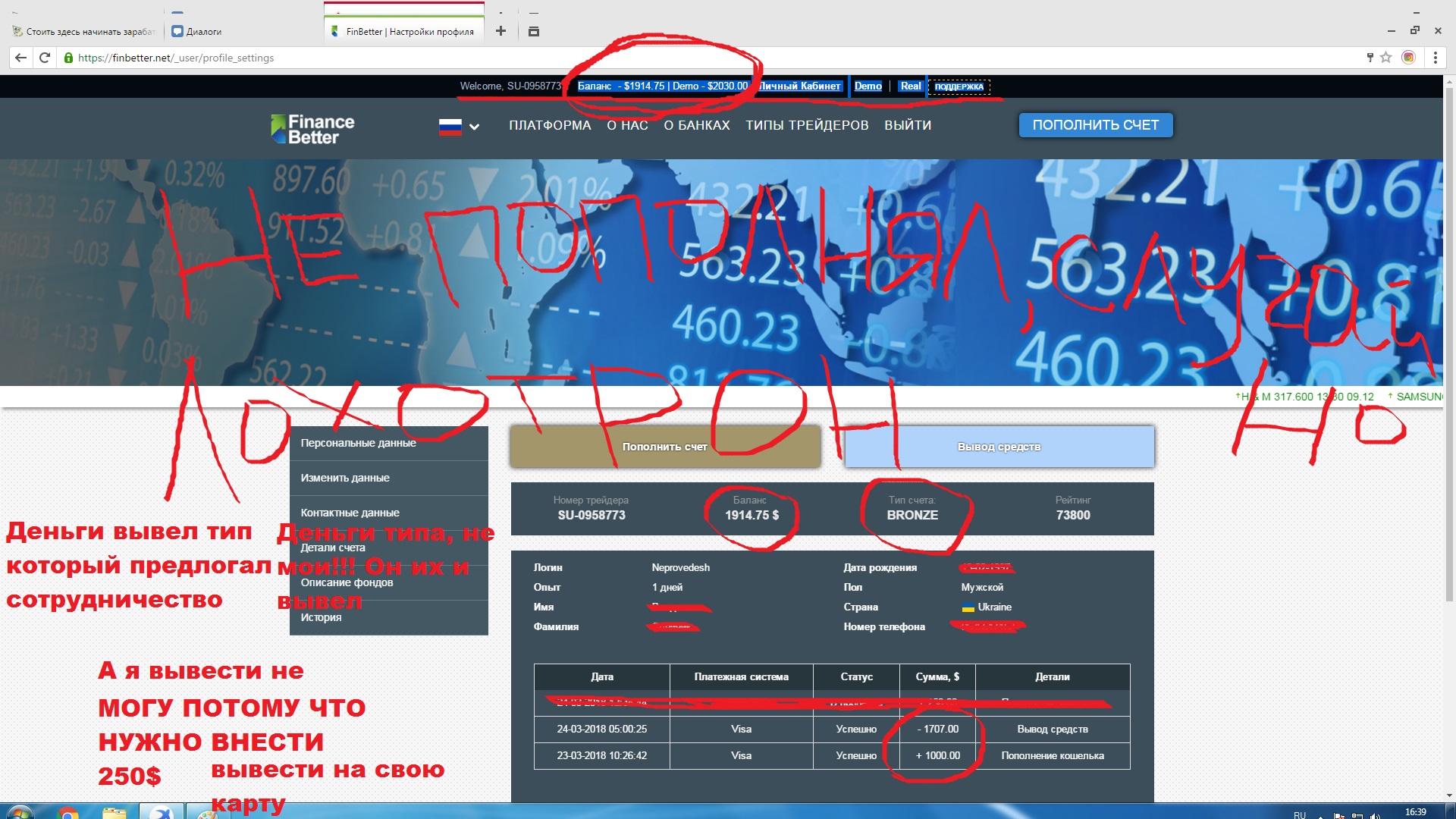Screen dimensions: 1456x819
Task: Switch to the Real account link
Action: click(911, 86)
